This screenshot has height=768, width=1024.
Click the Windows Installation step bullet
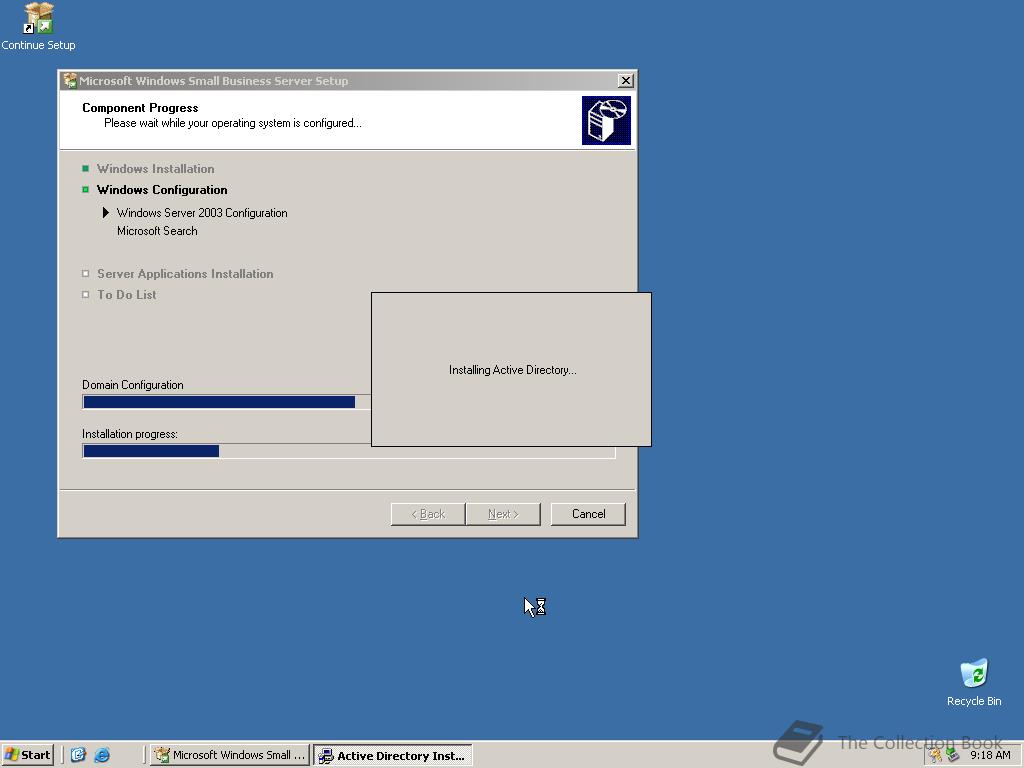click(86, 168)
